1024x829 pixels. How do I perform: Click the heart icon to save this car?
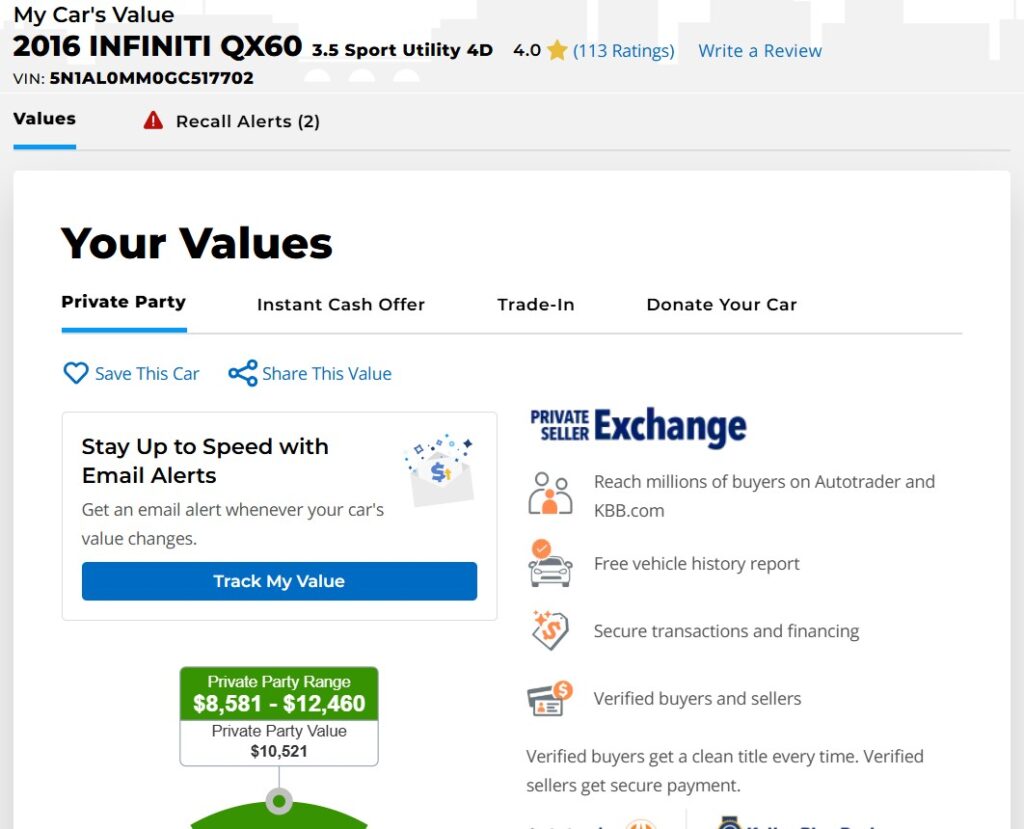pos(76,374)
